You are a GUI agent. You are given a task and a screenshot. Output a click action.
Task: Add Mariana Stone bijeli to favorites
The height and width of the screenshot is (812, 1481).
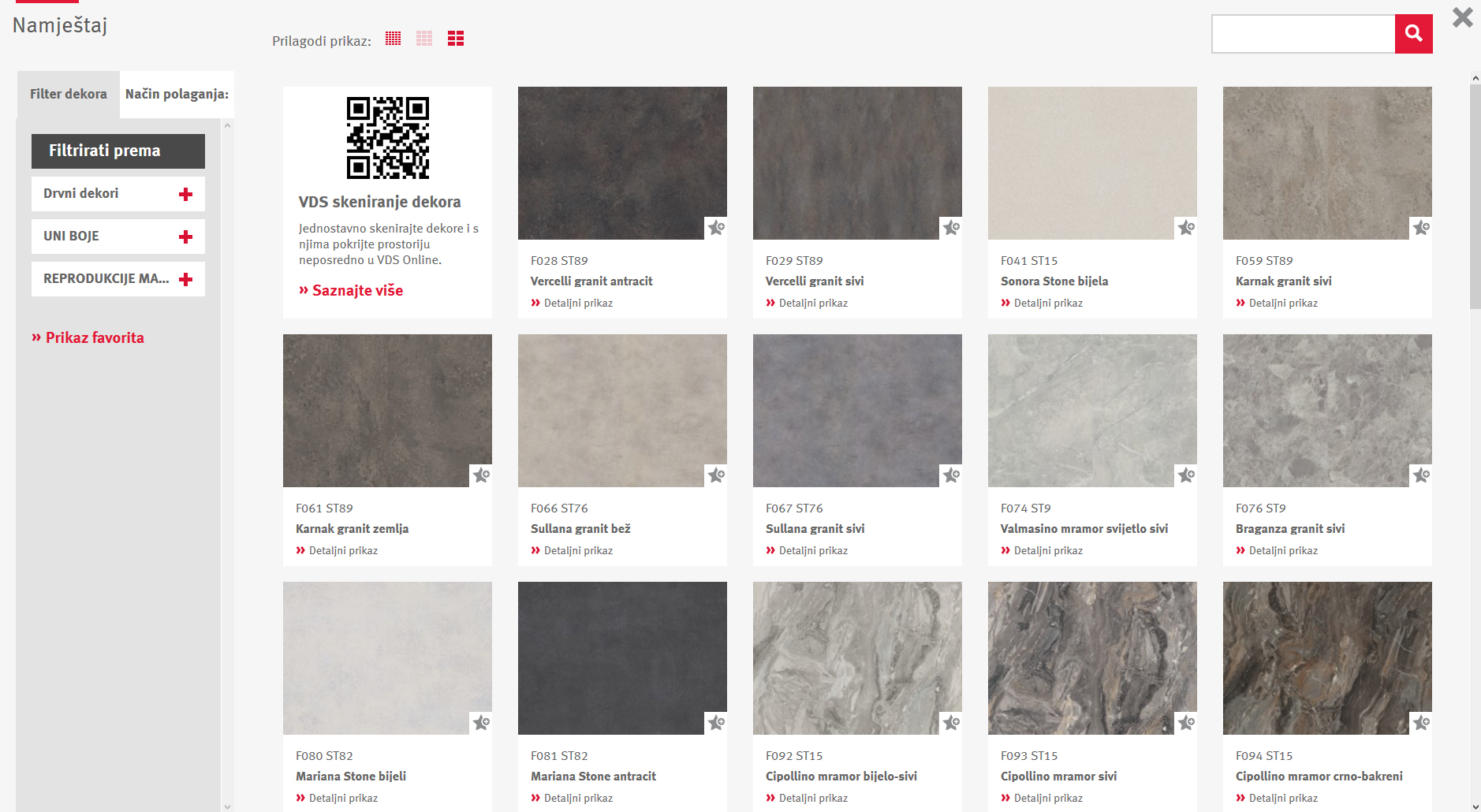[480, 723]
